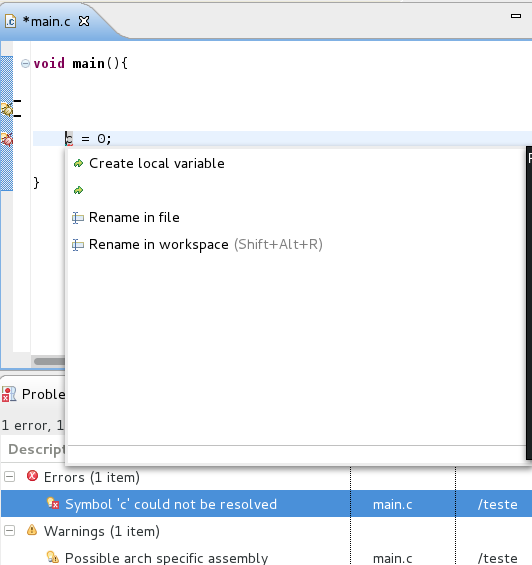
Task: Place cursor on 'c = 0;' line
Action: (x=282, y=139)
